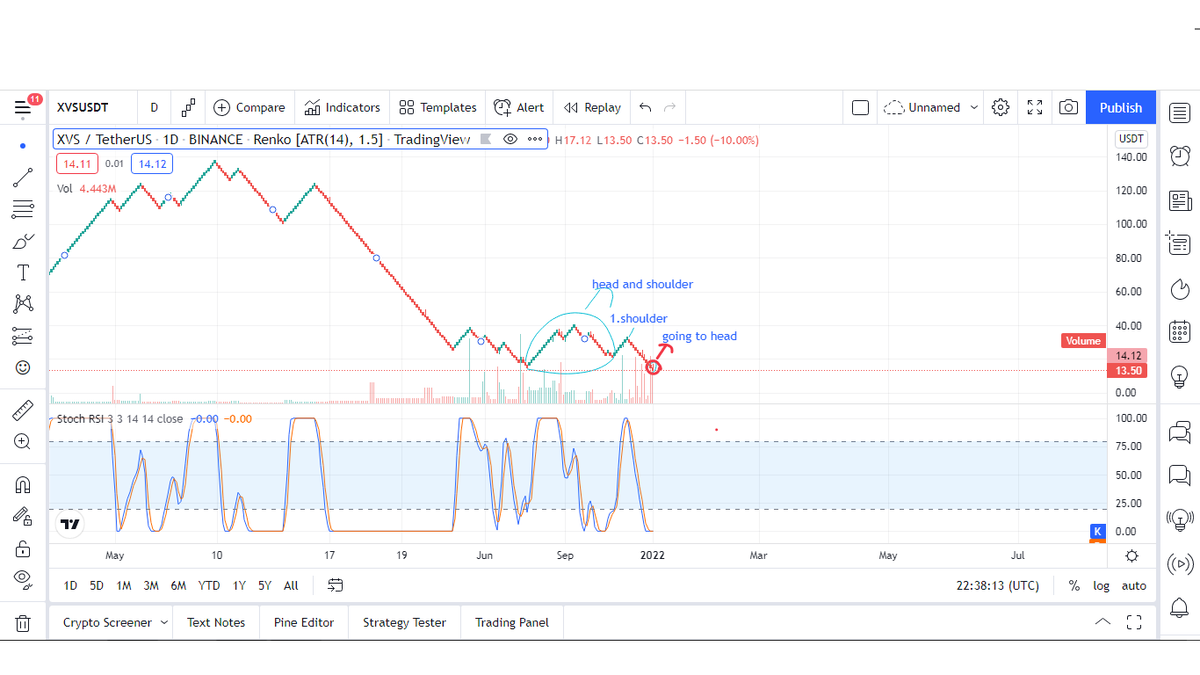Image resolution: width=1200 pixels, height=675 pixels.
Task: Open the emoji icons tool
Action: click(22, 368)
